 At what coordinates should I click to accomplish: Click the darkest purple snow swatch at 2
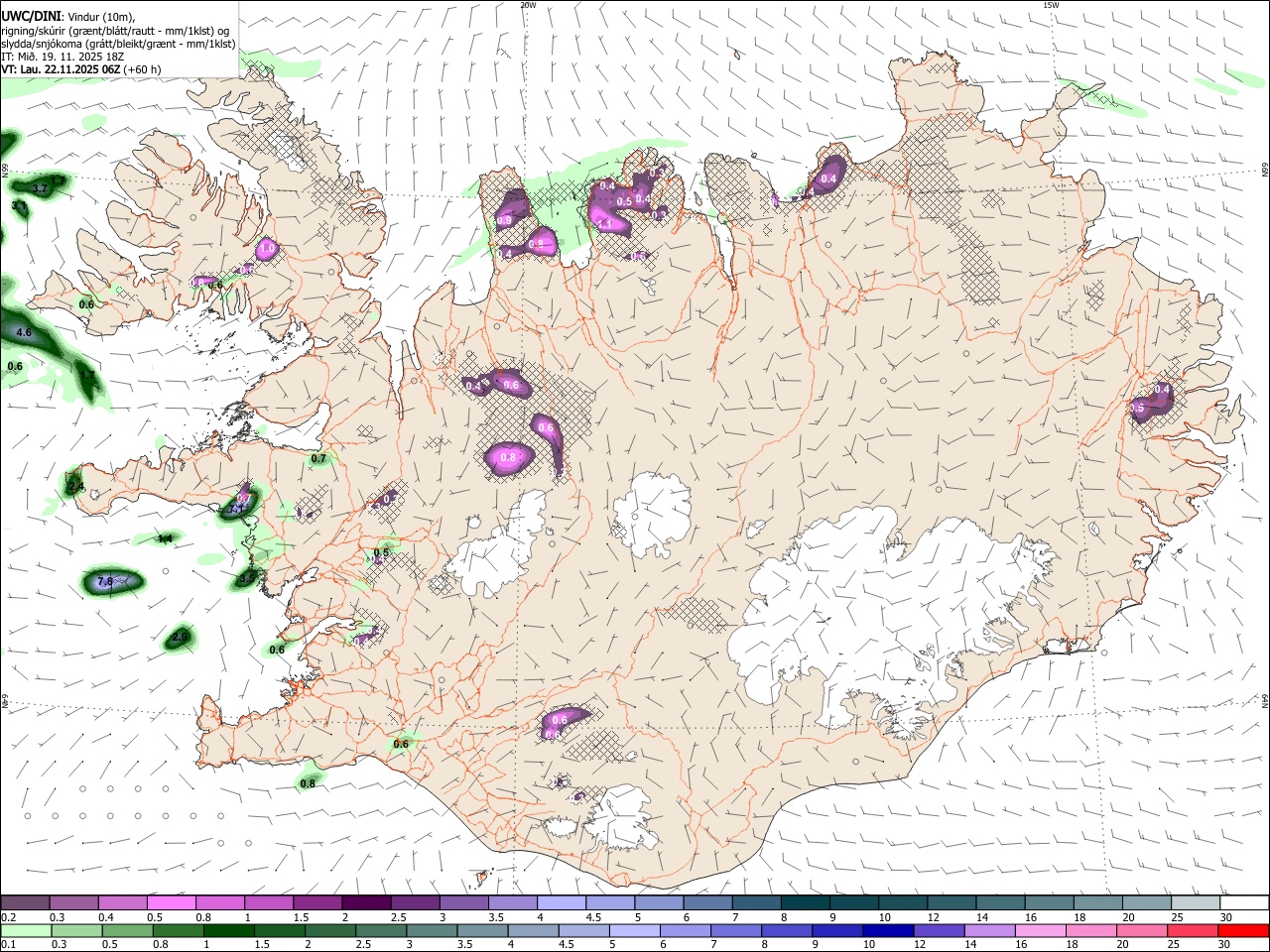pos(365,902)
